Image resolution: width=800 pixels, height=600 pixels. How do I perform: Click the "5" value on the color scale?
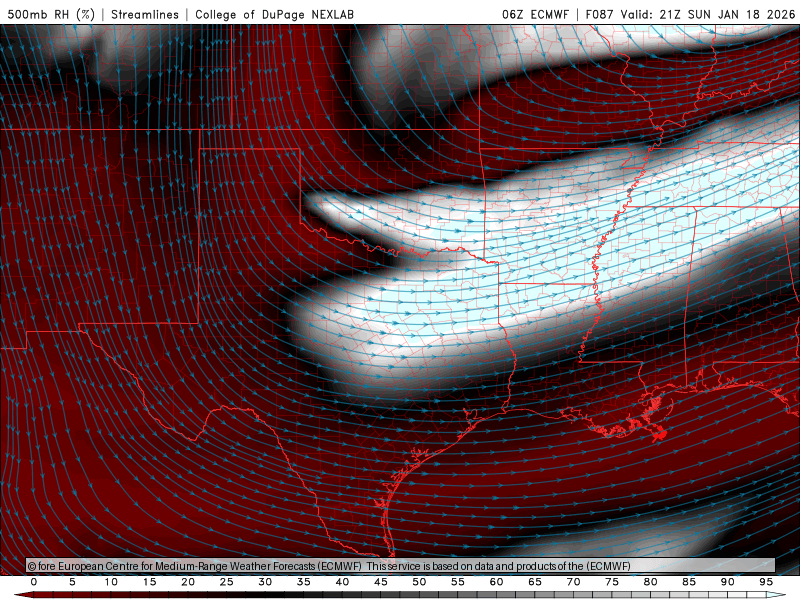[72, 582]
